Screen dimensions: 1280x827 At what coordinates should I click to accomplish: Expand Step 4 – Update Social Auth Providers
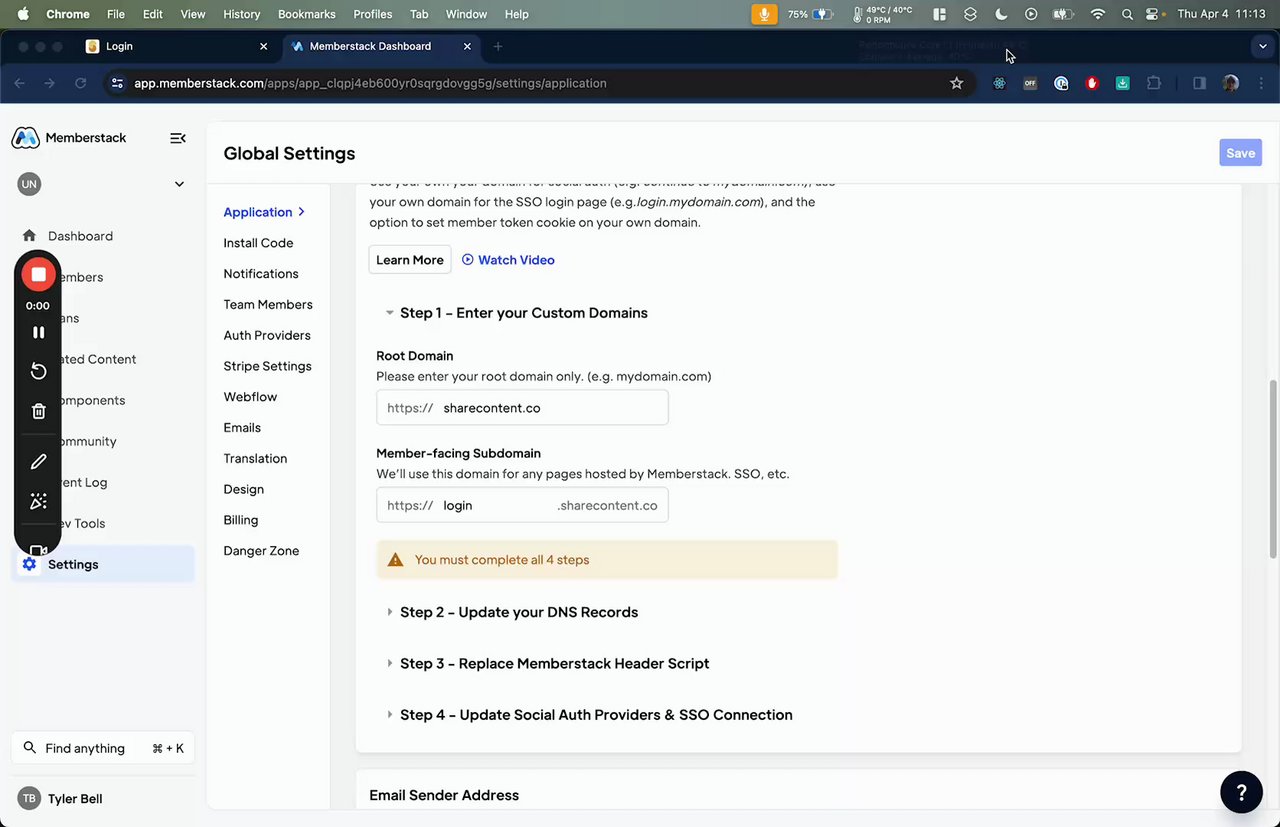click(390, 715)
